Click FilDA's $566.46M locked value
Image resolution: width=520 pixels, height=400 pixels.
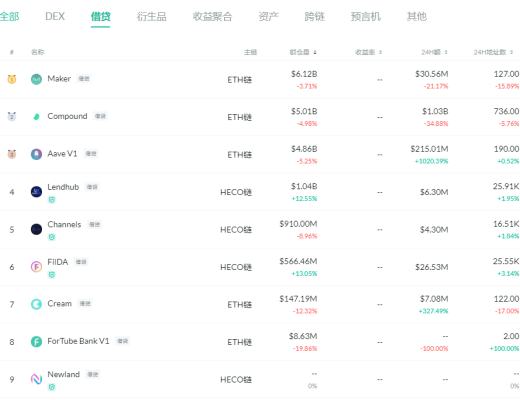[x=298, y=261]
